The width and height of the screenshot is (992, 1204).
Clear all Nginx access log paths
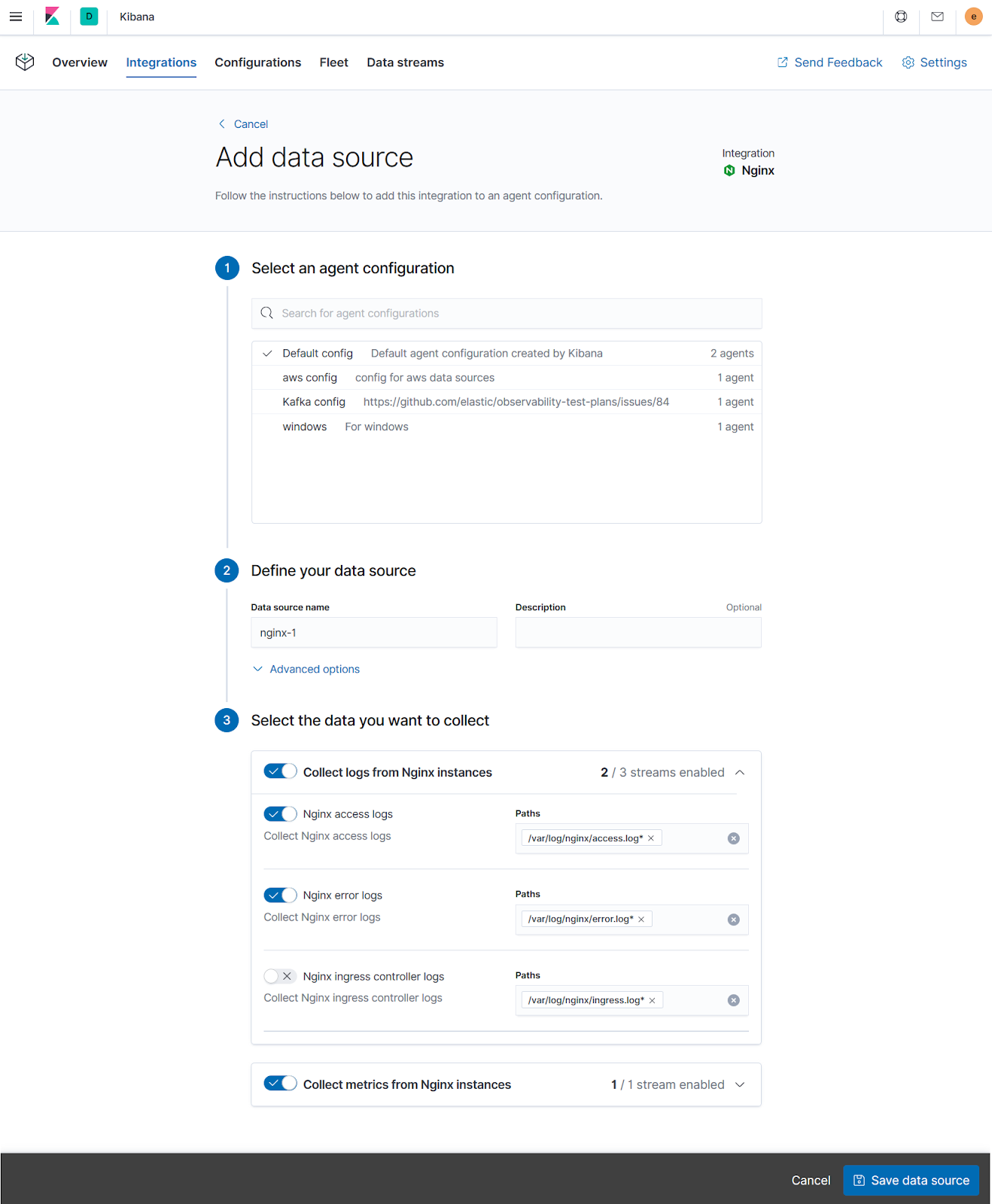tap(733, 838)
